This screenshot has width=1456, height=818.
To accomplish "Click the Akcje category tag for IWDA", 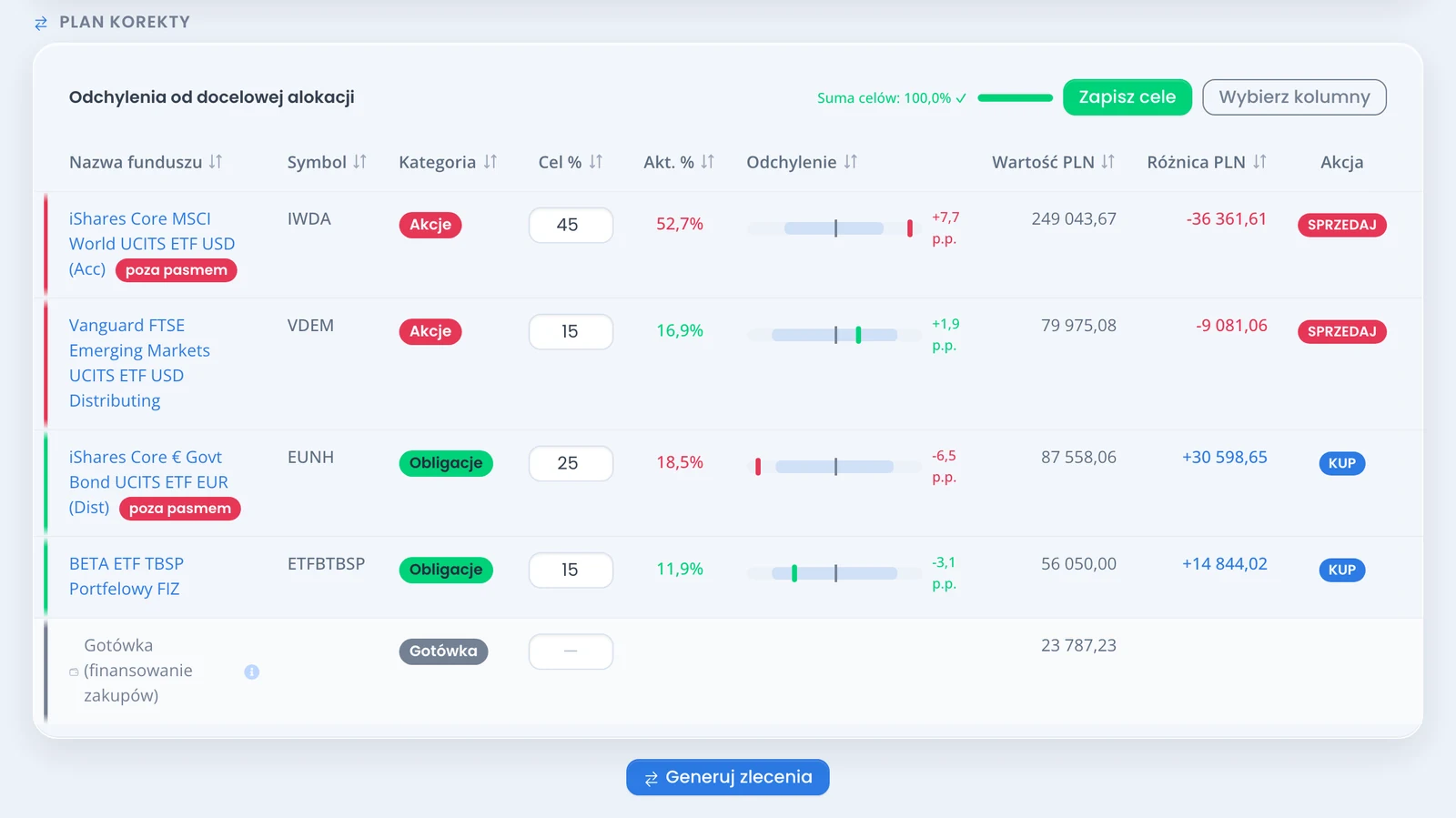I will 430,225.
